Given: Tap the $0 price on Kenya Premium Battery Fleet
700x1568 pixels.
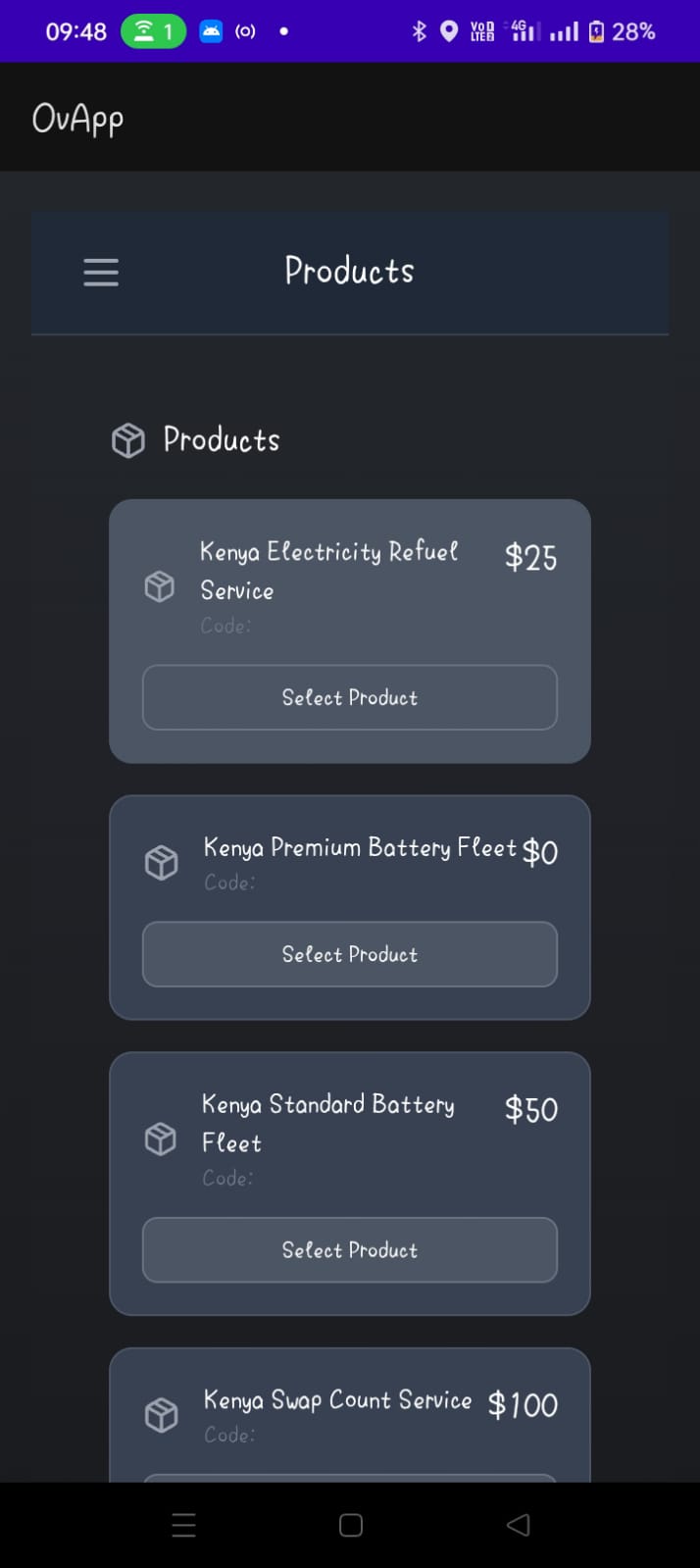Looking at the screenshot, I should click(x=540, y=851).
